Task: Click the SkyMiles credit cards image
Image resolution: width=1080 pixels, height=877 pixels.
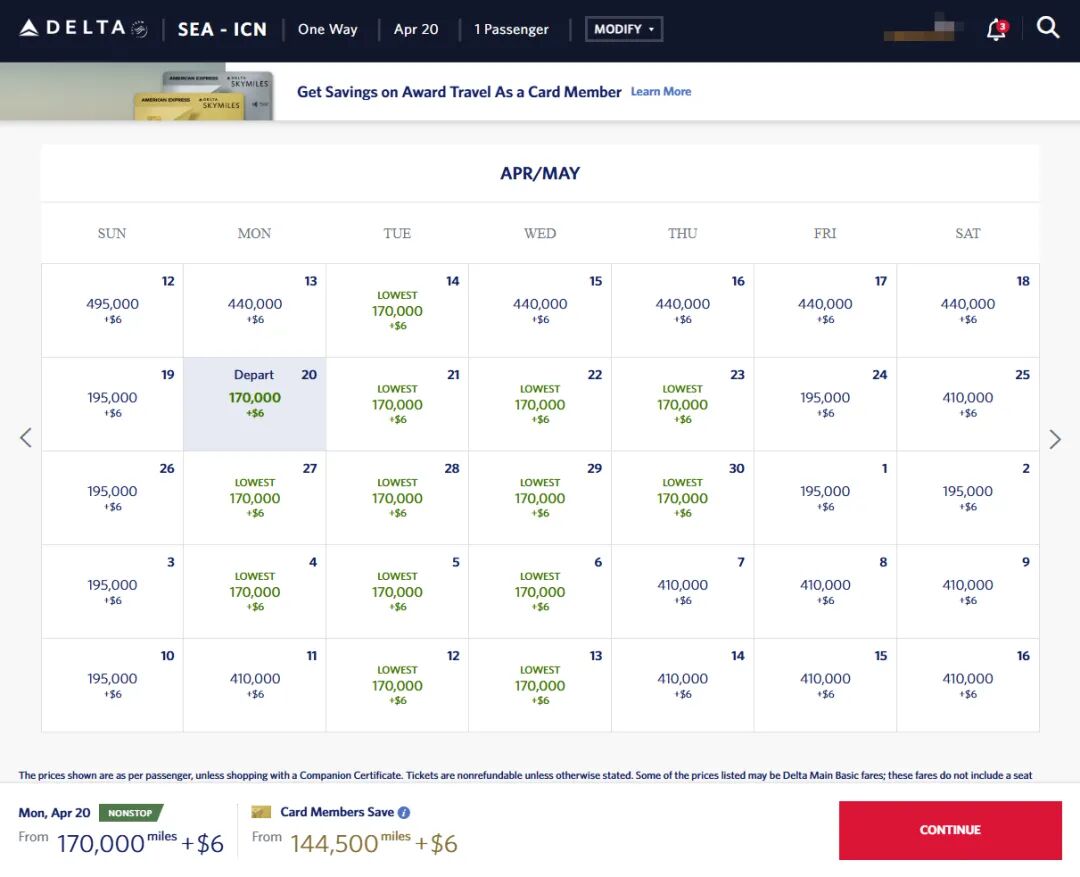Action: pyautogui.click(x=204, y=96)
